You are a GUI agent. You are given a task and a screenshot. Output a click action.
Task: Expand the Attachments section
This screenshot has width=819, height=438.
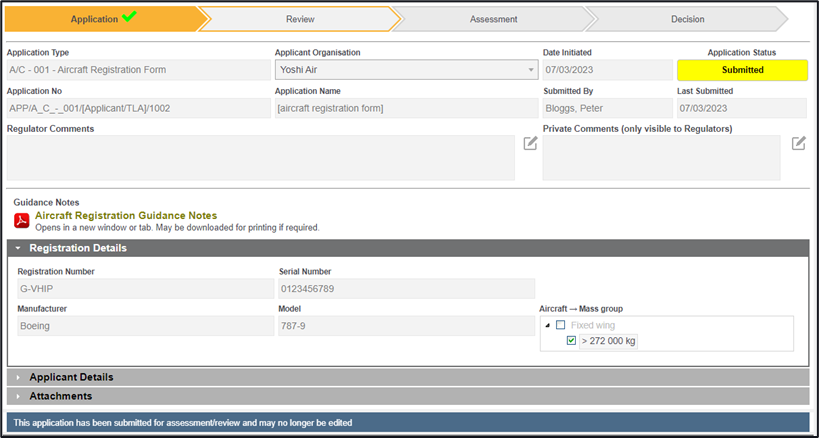[60, 396]
